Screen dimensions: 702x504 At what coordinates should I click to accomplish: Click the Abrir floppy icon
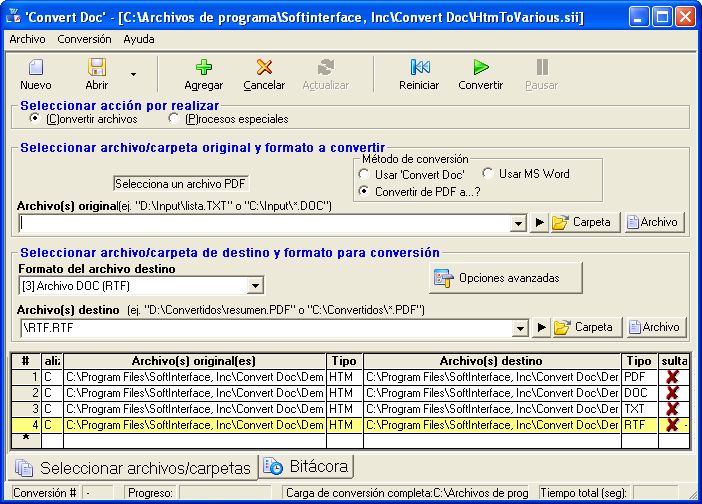click(x=97, y=67)
